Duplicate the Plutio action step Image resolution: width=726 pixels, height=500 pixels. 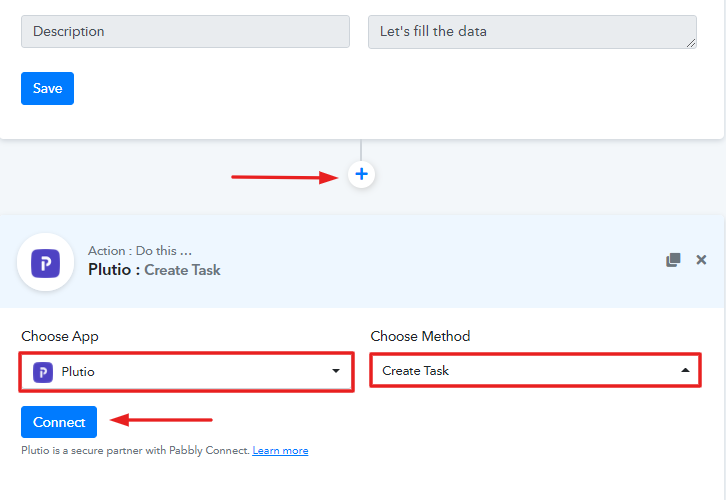(x=673, y=260)
